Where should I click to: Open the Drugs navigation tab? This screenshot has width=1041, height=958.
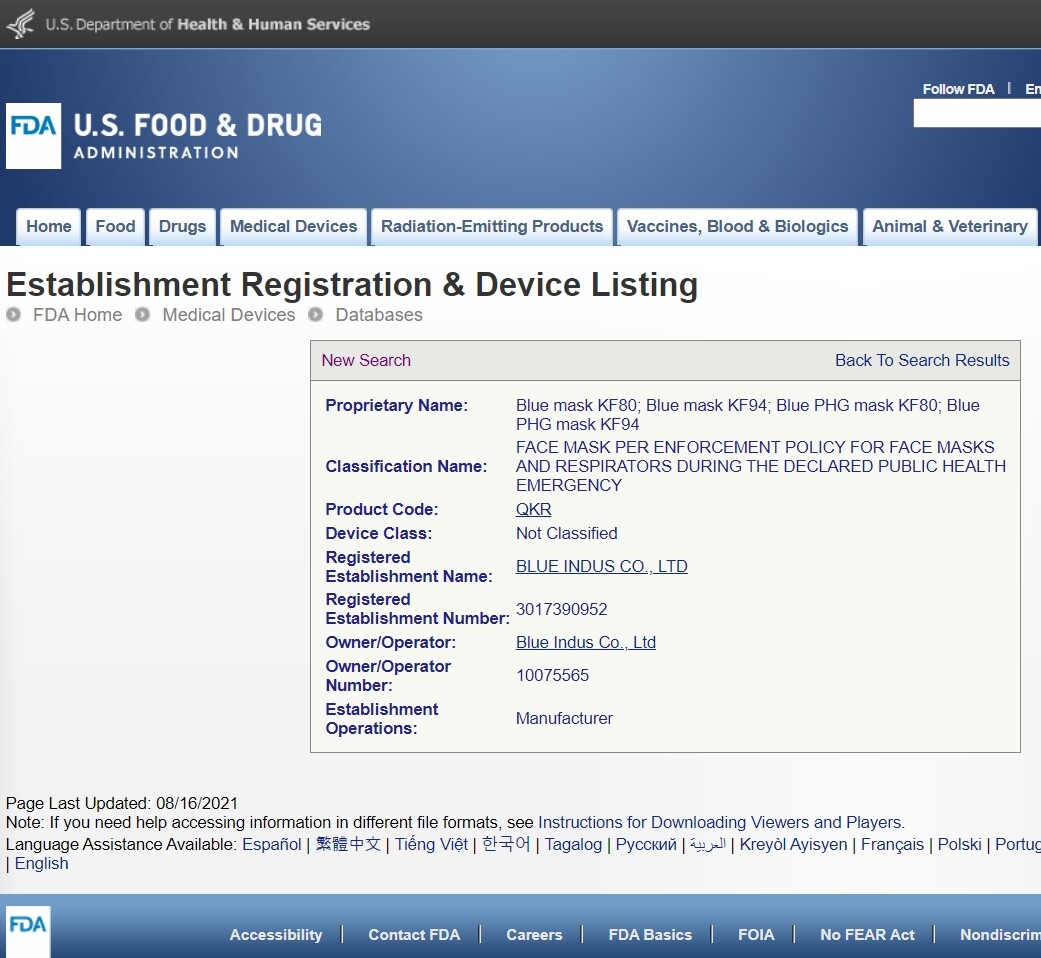click(x=183, y=226)
